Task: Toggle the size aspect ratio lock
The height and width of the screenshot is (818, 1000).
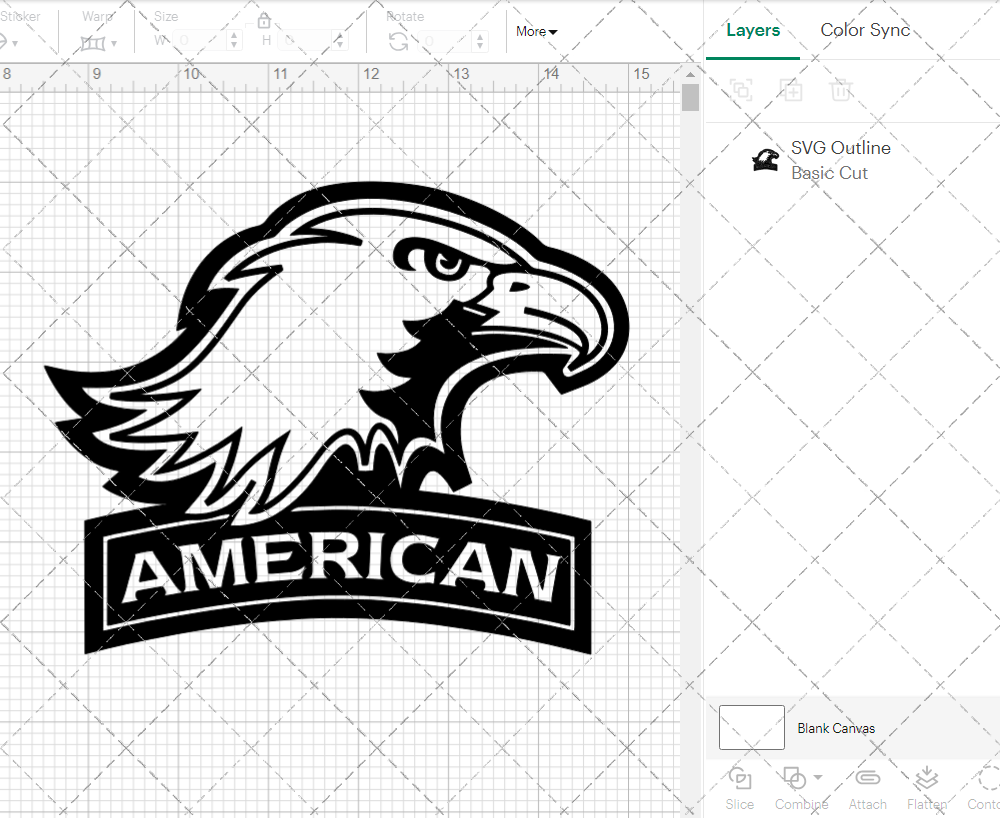Action: (264, 20)
